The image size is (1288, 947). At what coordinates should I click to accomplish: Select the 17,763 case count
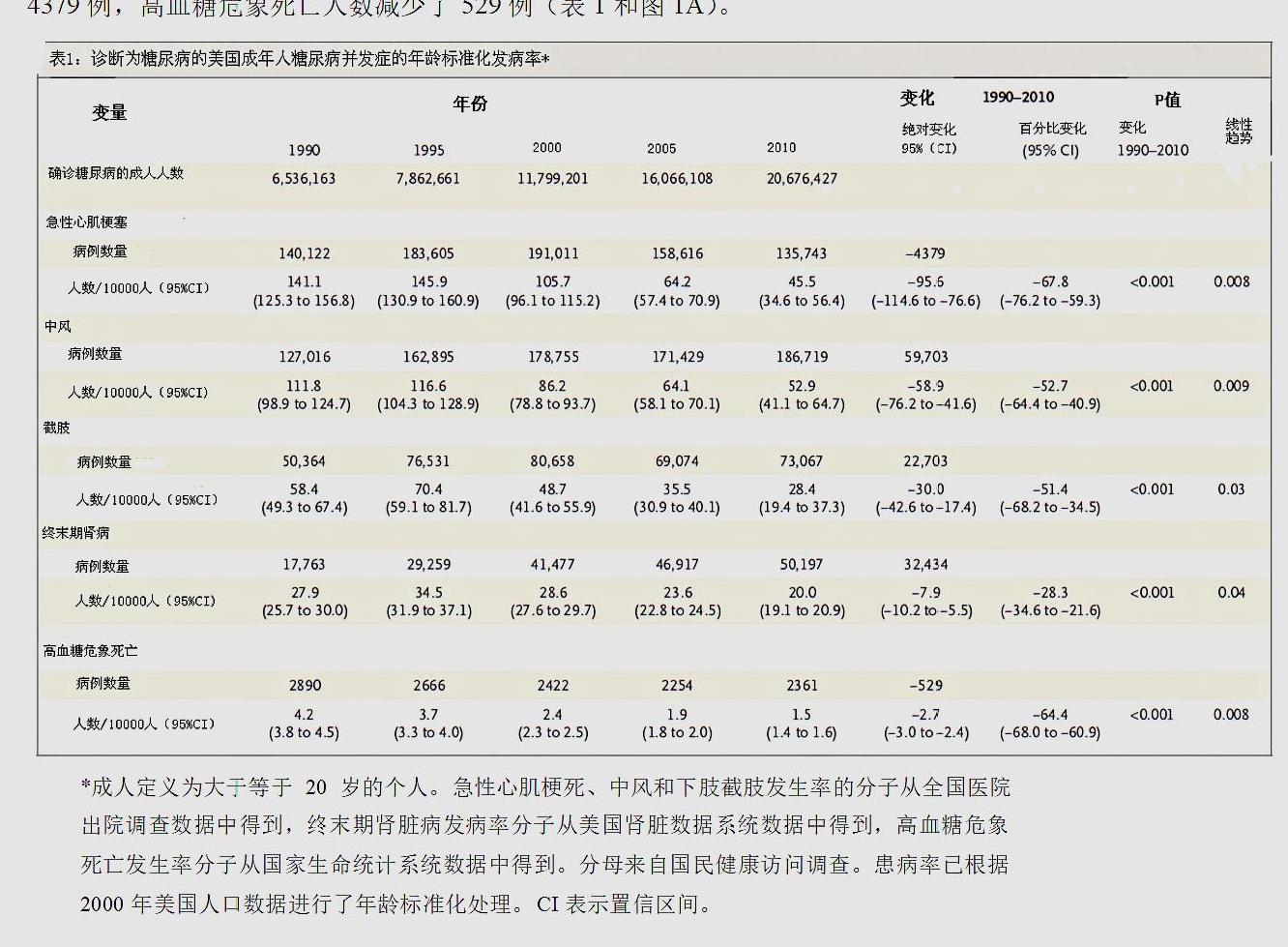(304, 564)
